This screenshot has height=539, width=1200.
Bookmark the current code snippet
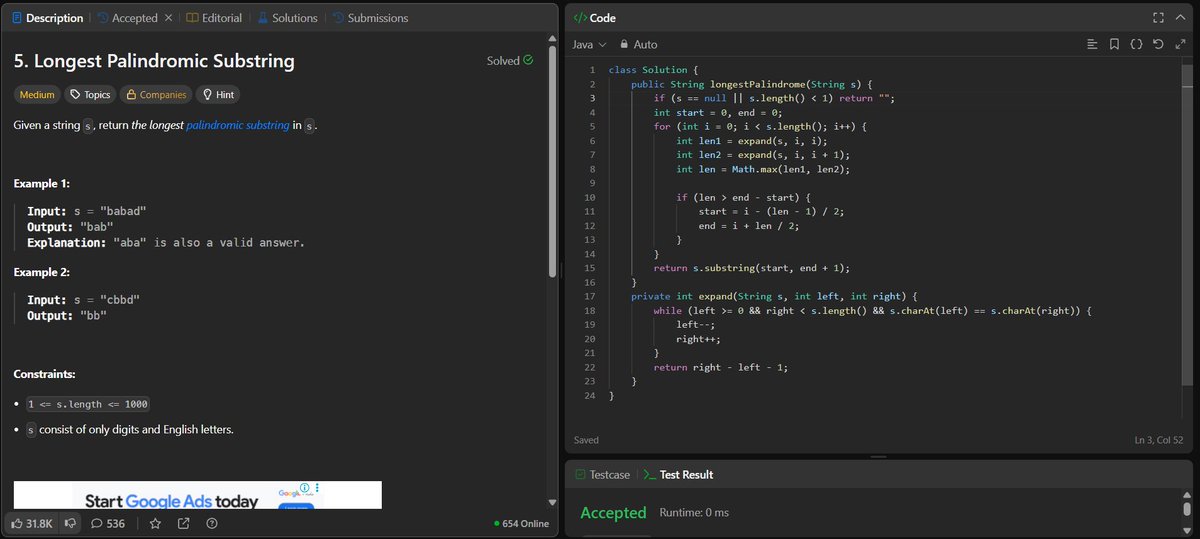pos(1114,44)
